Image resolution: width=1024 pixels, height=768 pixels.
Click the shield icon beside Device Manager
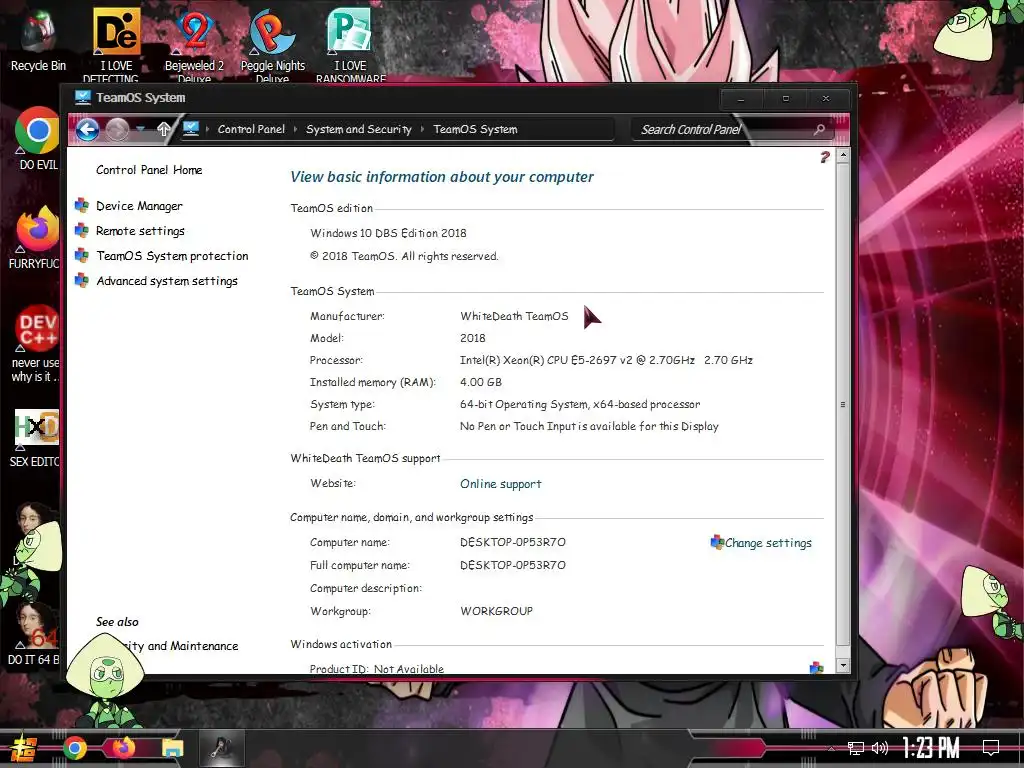tap(82, 205)
